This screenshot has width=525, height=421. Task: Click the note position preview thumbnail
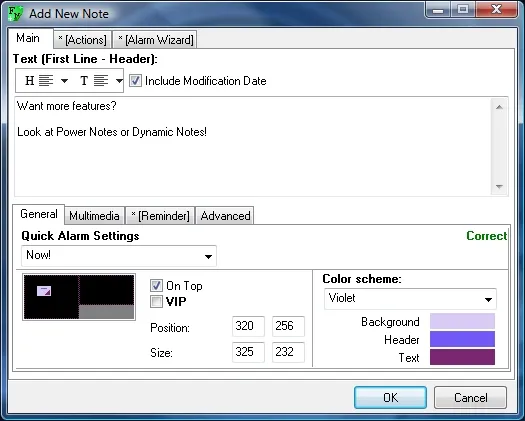[79, 297]
